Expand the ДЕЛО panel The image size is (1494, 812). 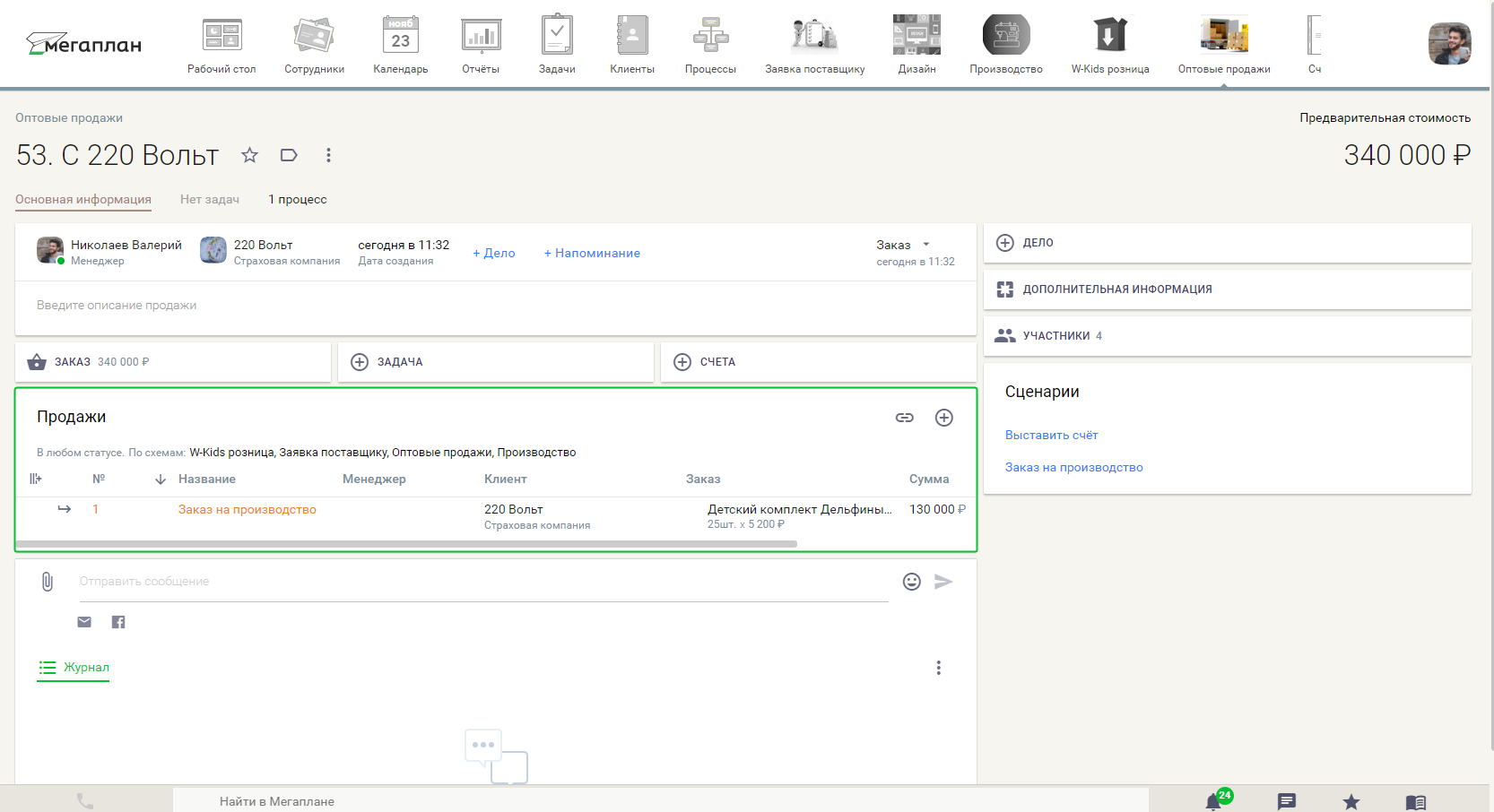[x=1227, y=243]
